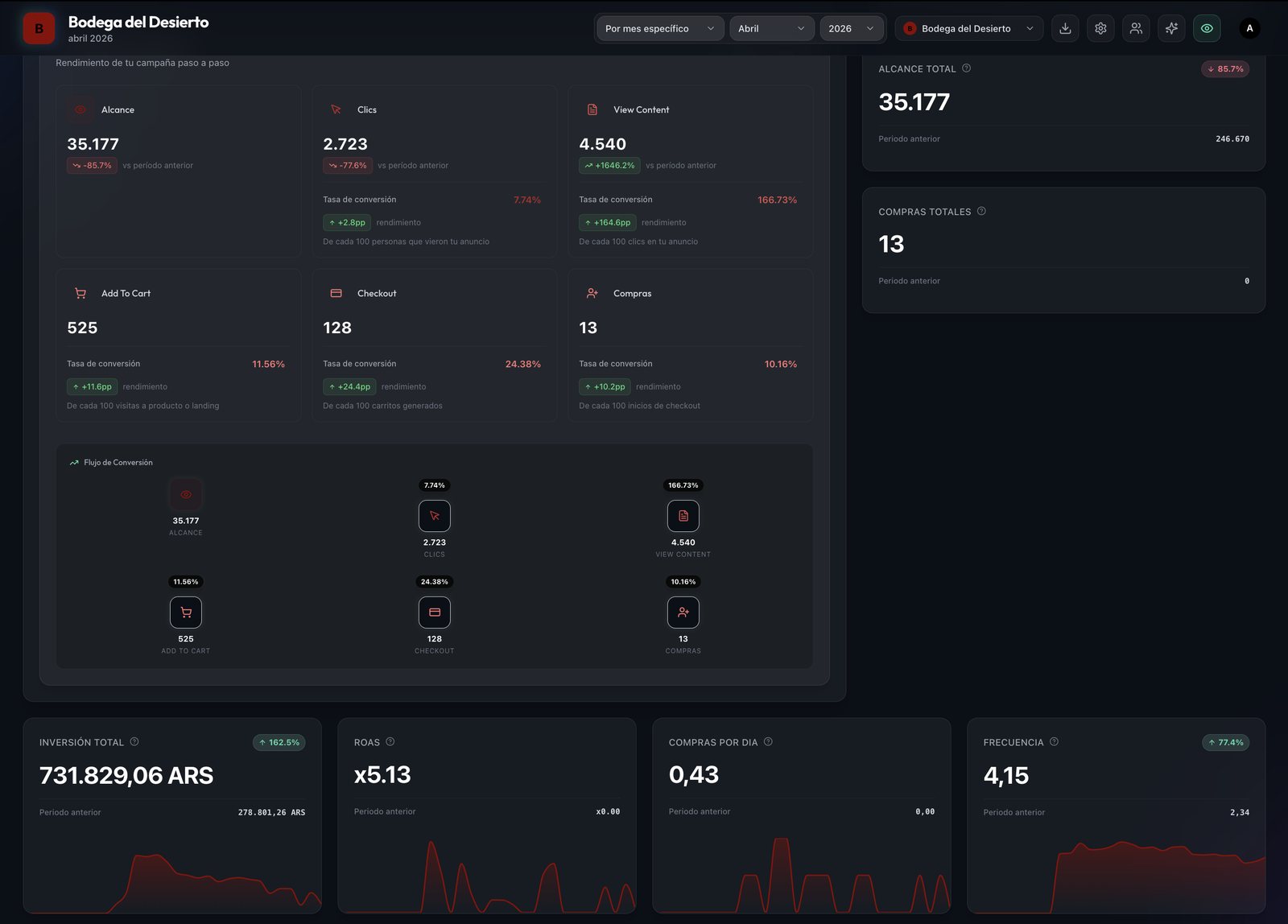Click the eye icon in Alcance card

click(80, 109)
